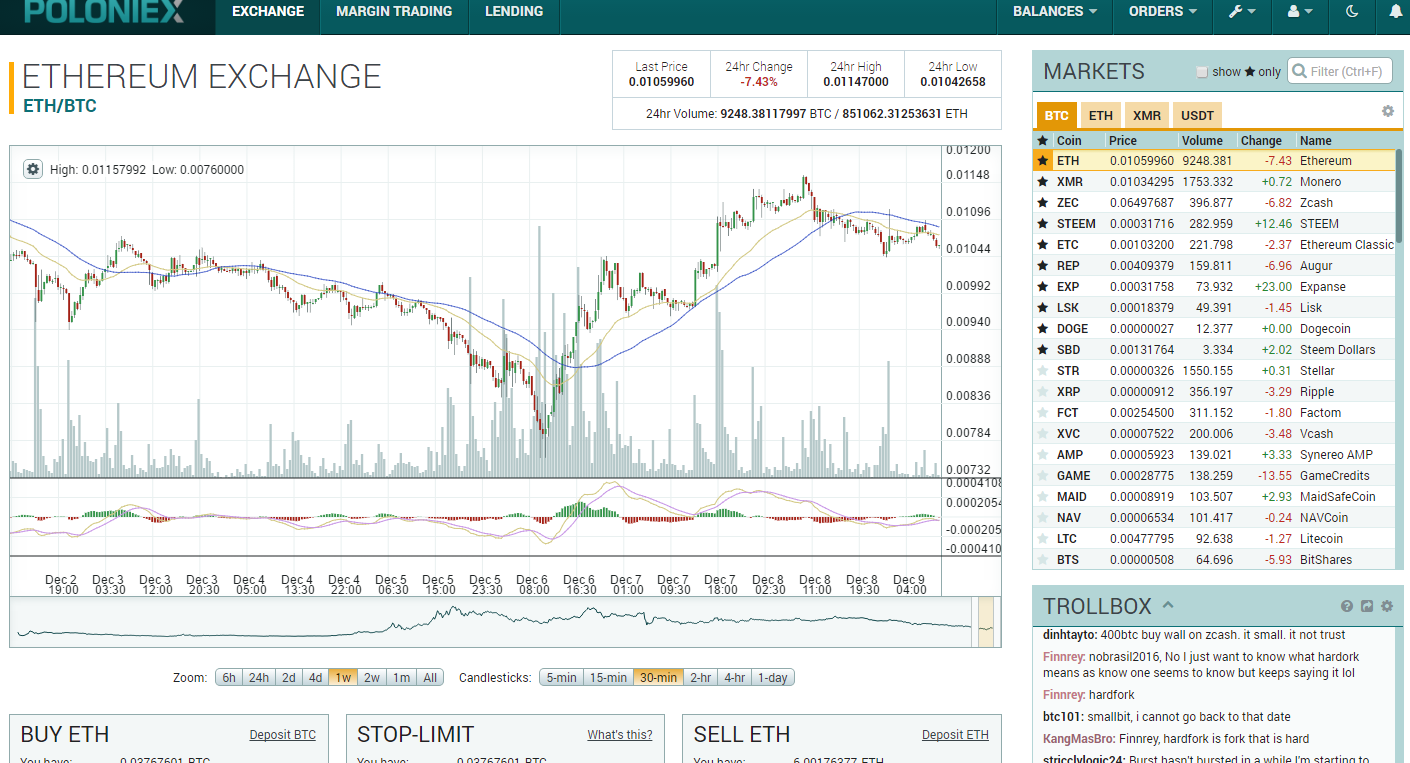Select 1-day candlesticks

(773, 678)
